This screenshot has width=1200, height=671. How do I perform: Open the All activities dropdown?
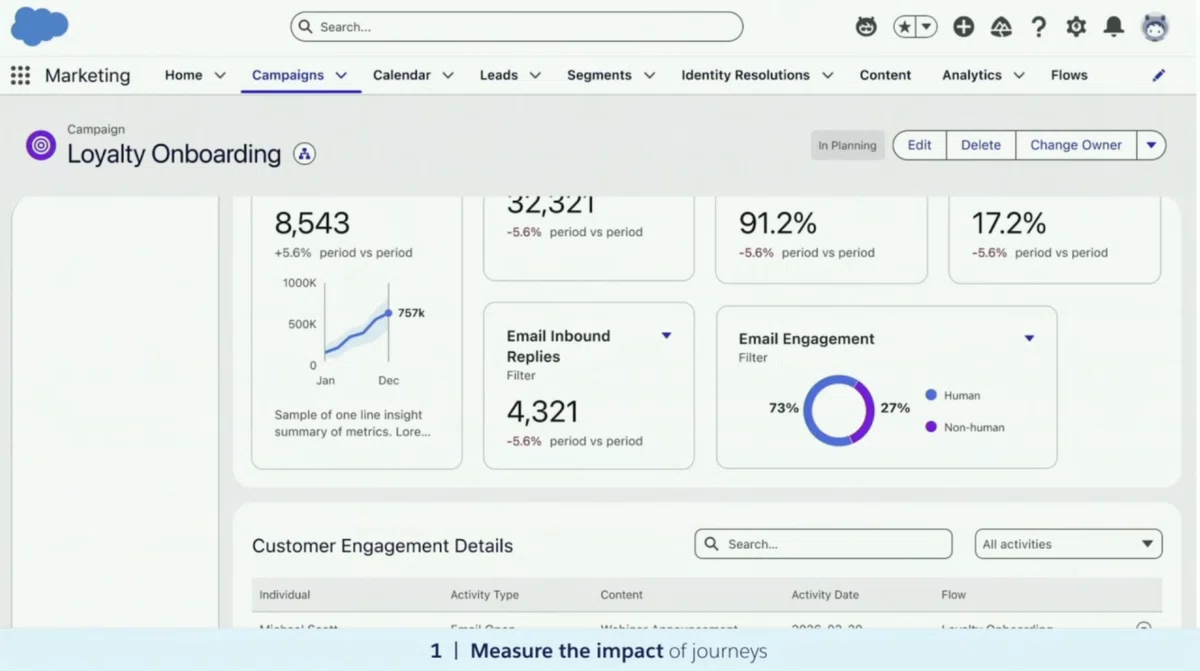click(1068, 544)
